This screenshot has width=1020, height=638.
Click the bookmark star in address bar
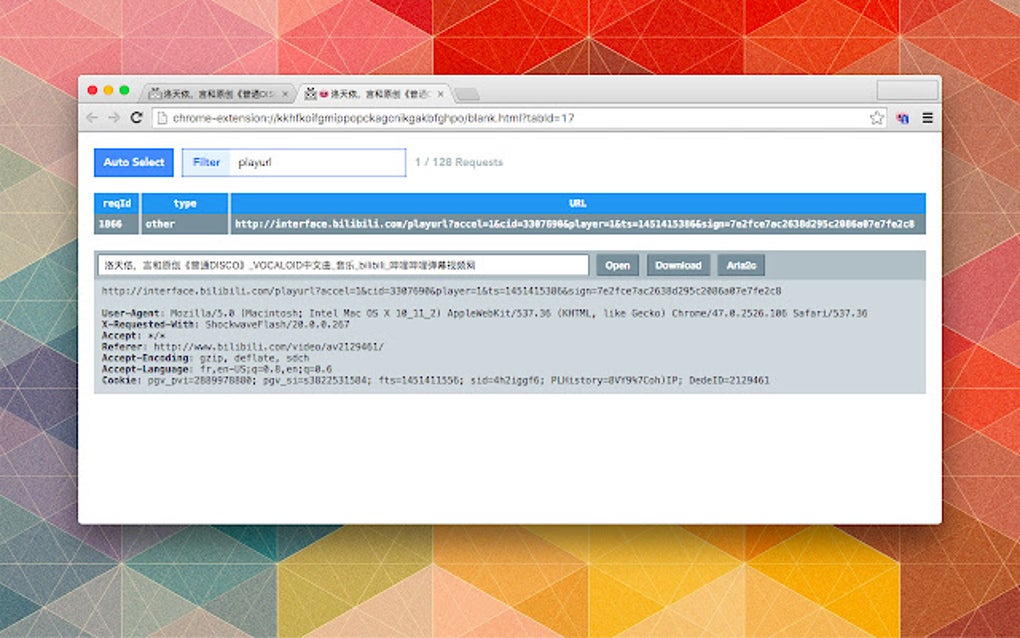tap(876, 117)
